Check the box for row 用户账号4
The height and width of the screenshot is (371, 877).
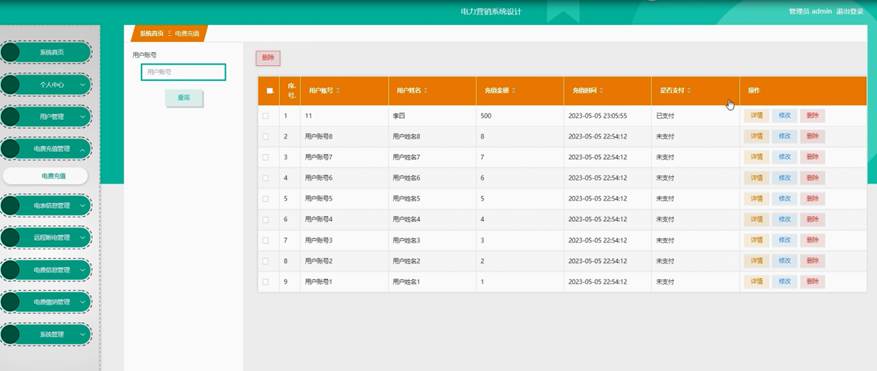(266, 219)
